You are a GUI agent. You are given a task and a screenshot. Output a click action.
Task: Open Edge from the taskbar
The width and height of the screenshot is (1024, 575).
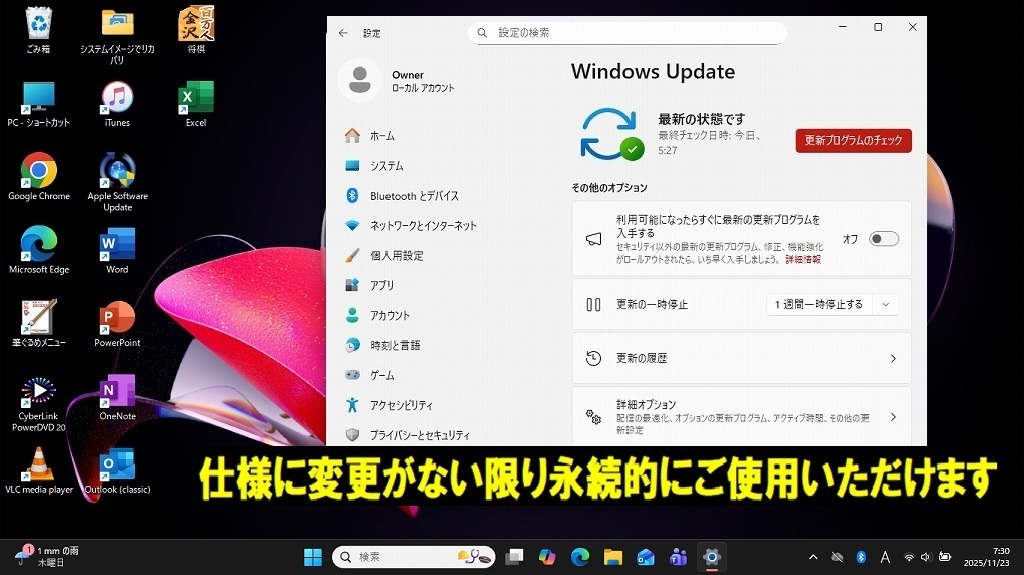point(580,557)
